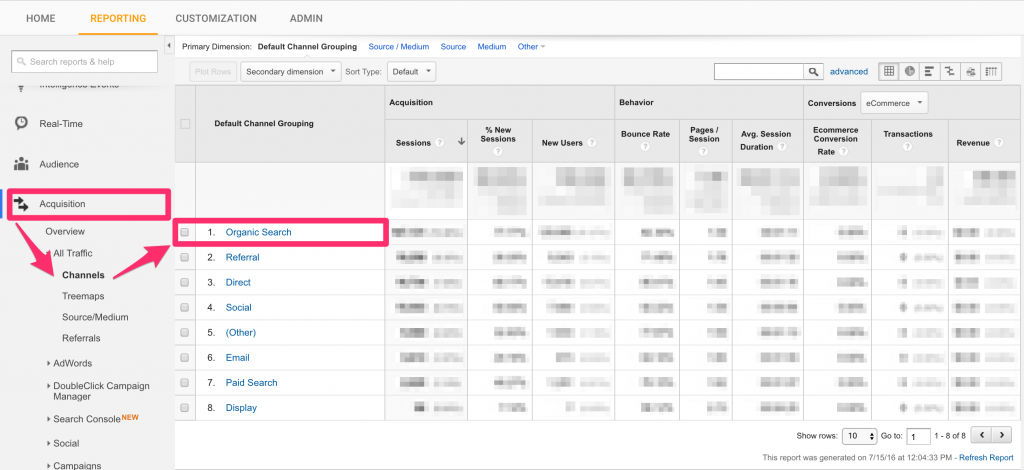The height and width of the screenshot is (470, 1024).
Task: Click the table search magnifier button
Action: point(813,72)
